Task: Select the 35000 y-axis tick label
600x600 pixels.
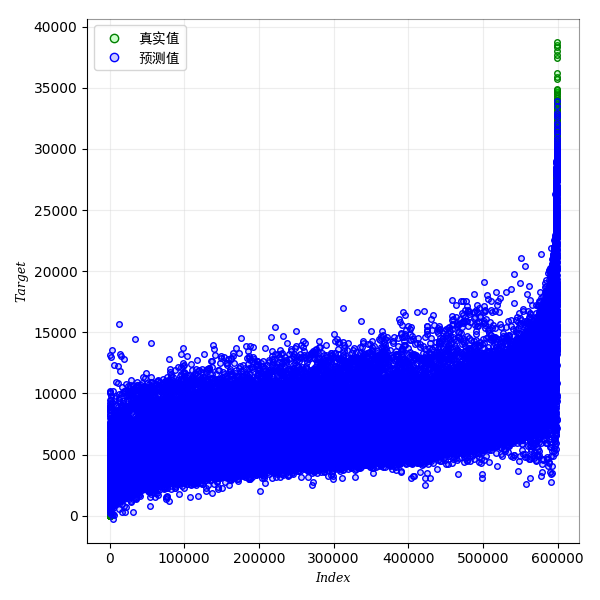Action: [57, 88]
